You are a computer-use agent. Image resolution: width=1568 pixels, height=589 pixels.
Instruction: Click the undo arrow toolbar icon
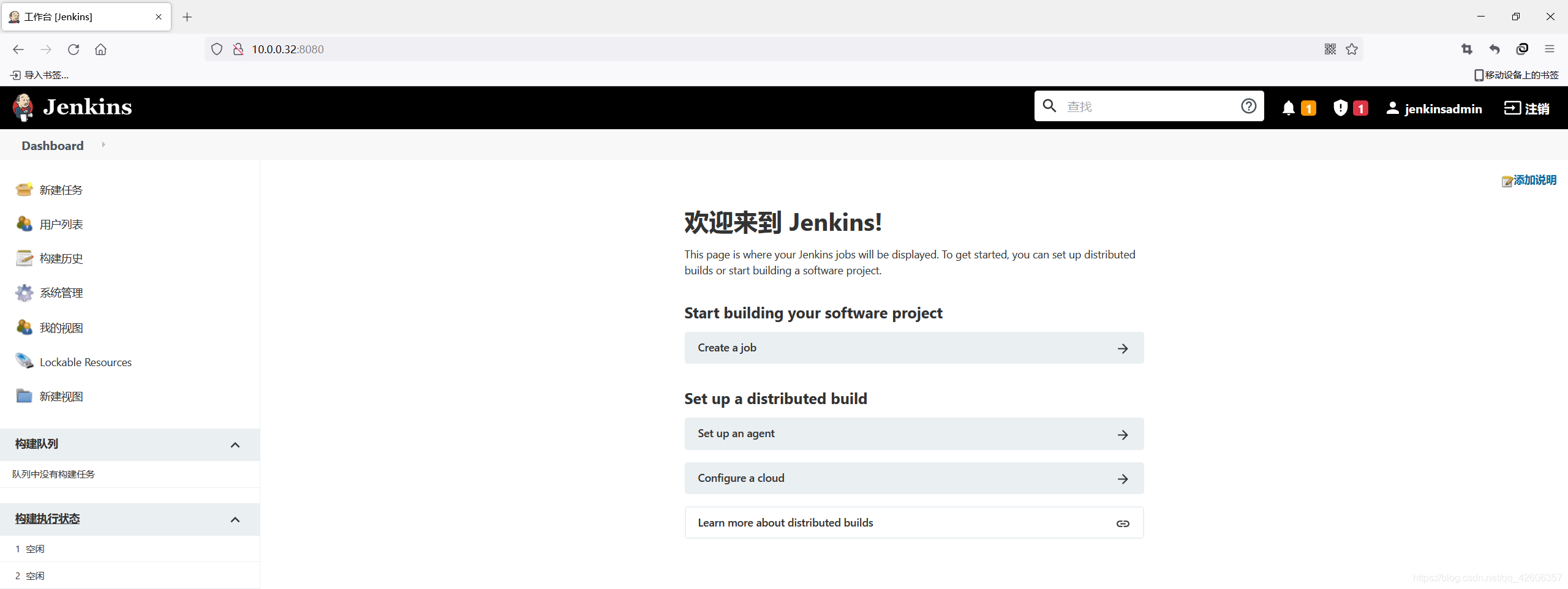pyautogui.click(x=1494, y=49)
